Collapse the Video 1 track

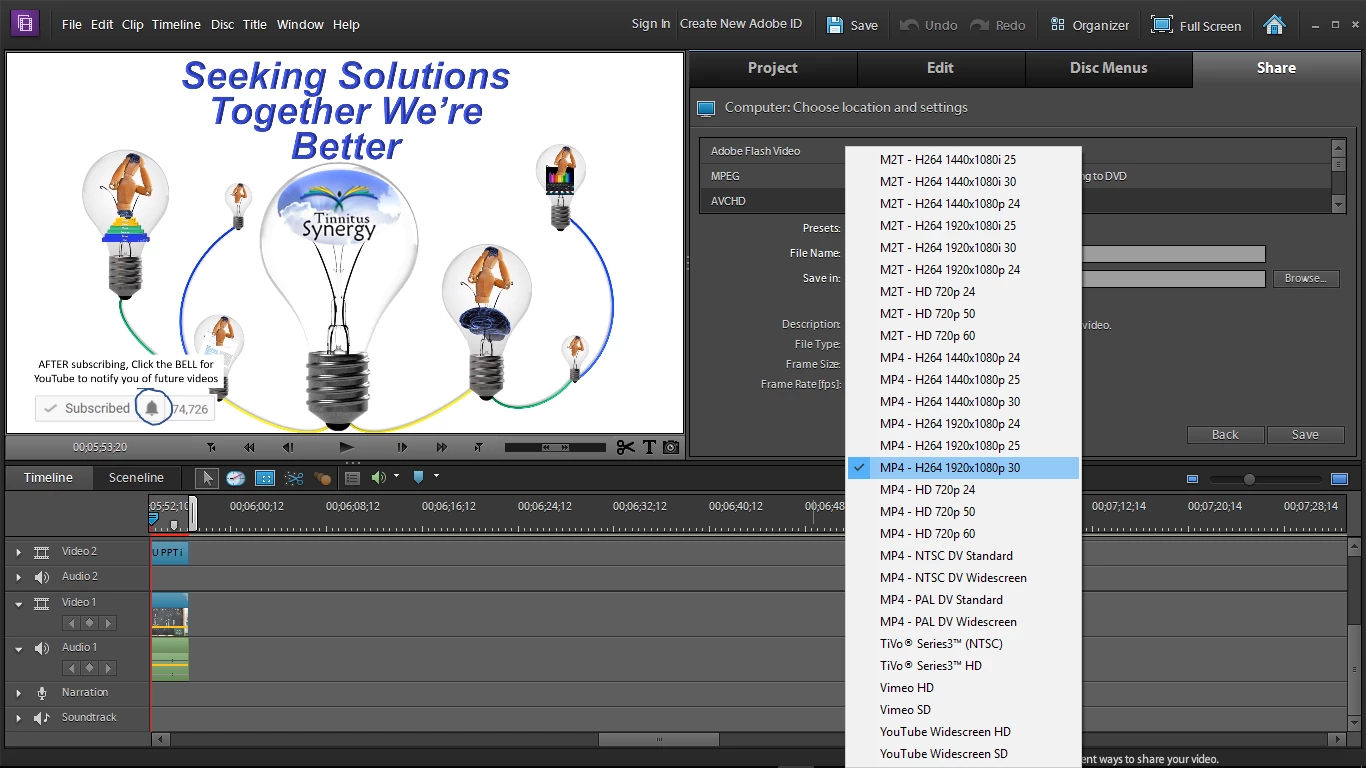tap(18, 604)
